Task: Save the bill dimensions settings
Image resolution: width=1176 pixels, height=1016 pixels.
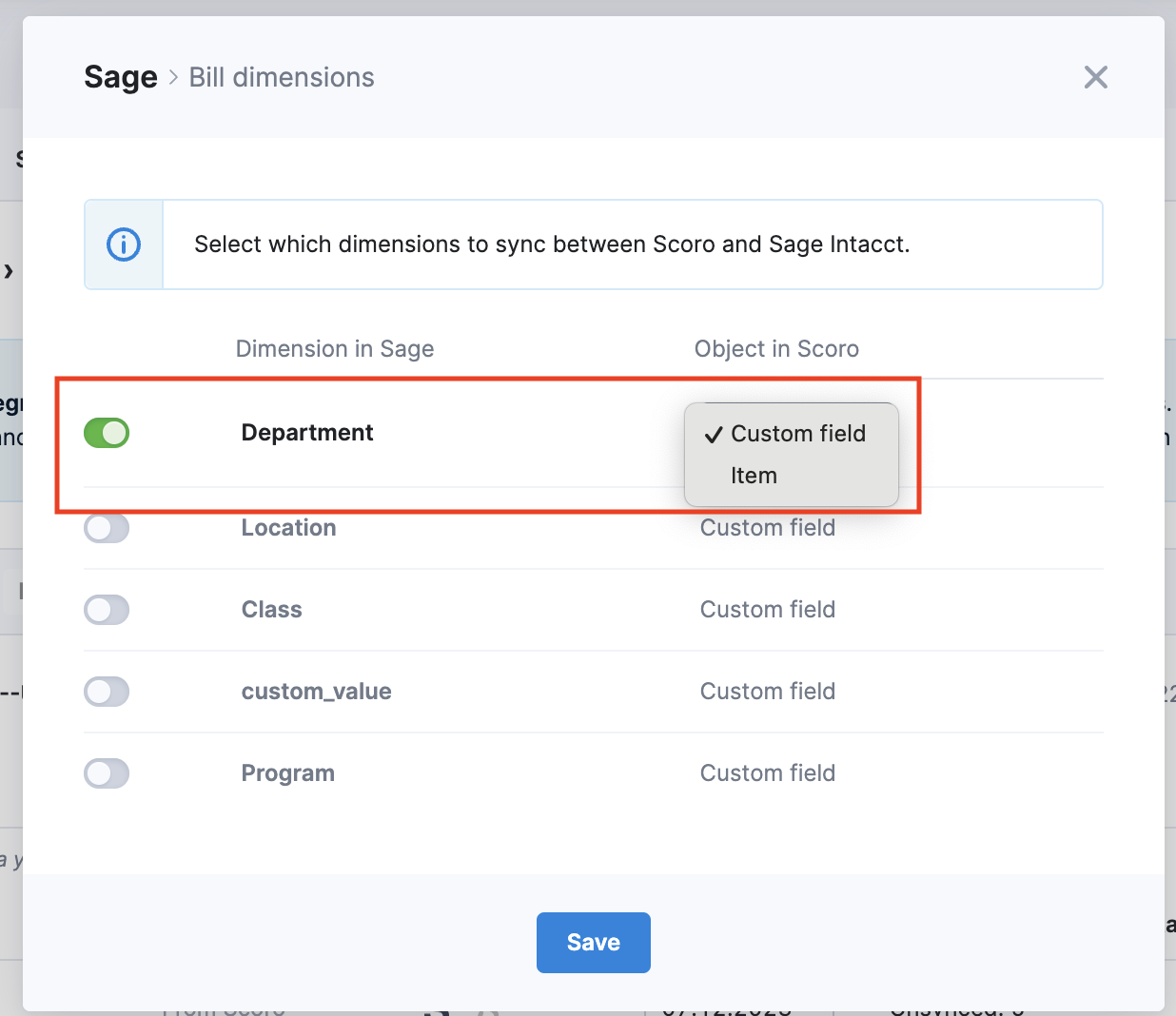Action: click(x=594, y=943)
